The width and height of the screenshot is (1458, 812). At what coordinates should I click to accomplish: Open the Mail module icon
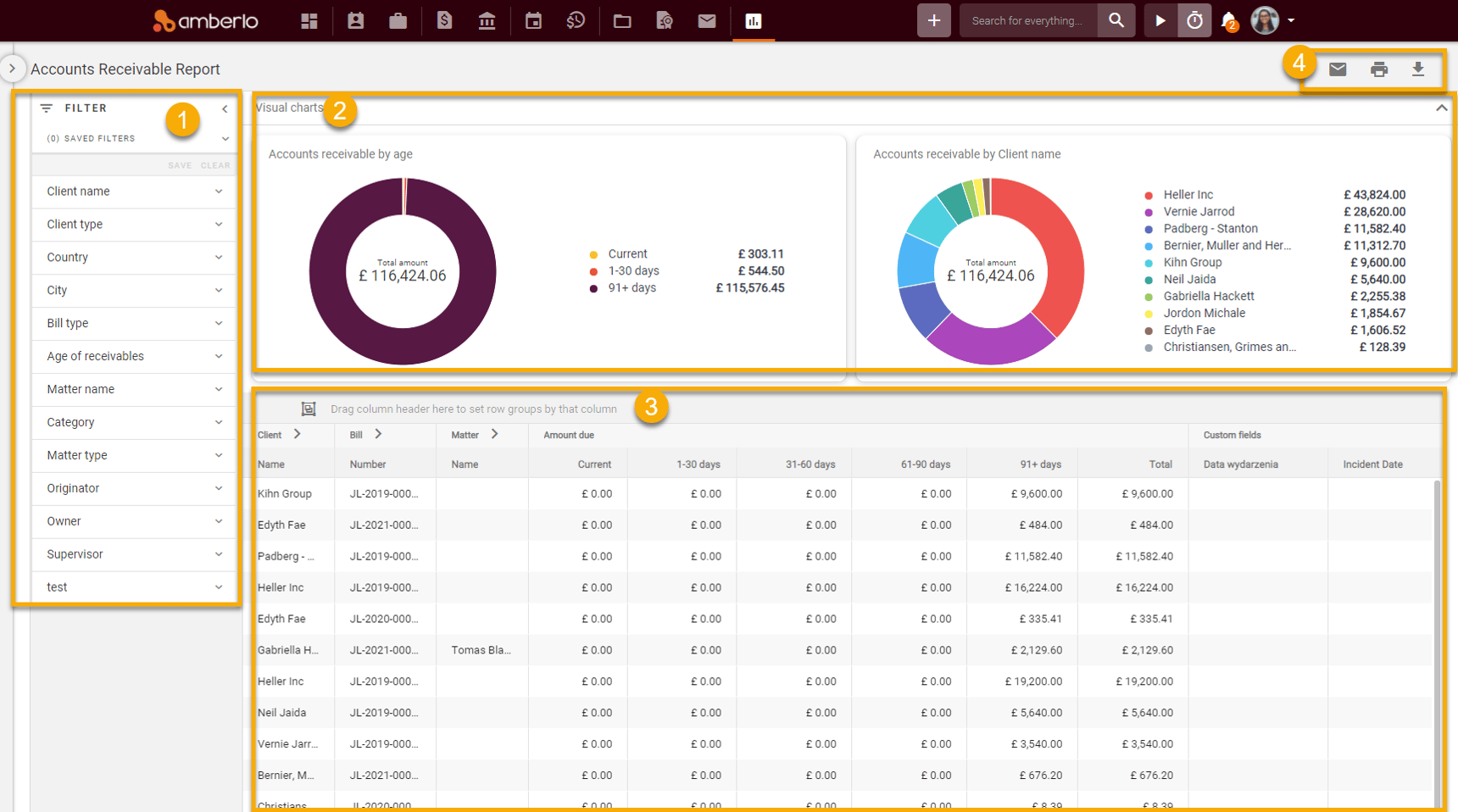click(707, 20)
